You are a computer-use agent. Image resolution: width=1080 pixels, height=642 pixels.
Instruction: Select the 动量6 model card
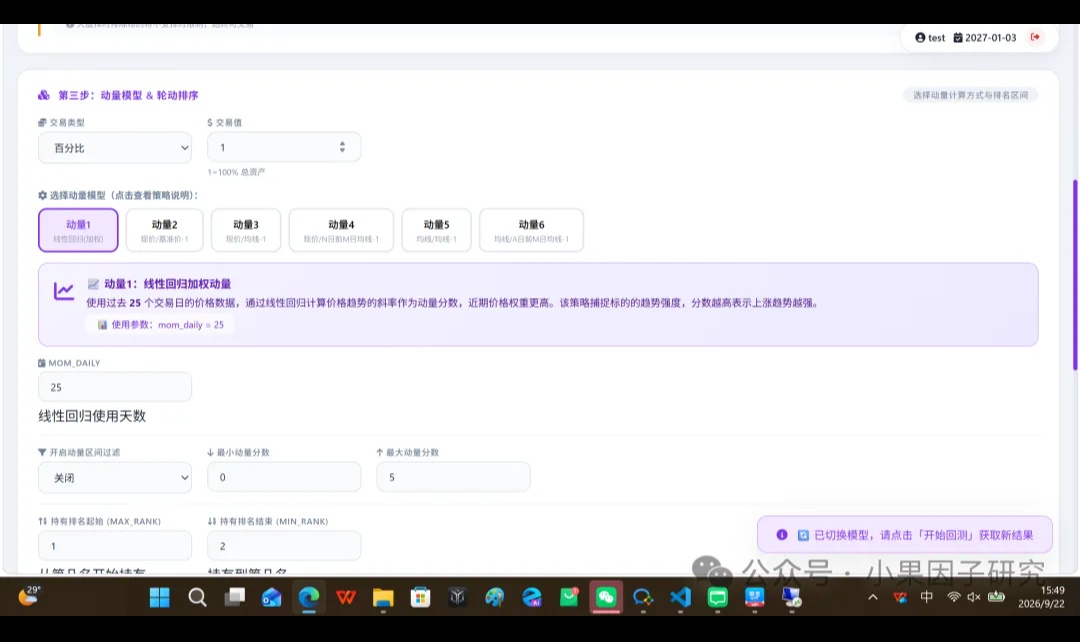coord(531,230)
